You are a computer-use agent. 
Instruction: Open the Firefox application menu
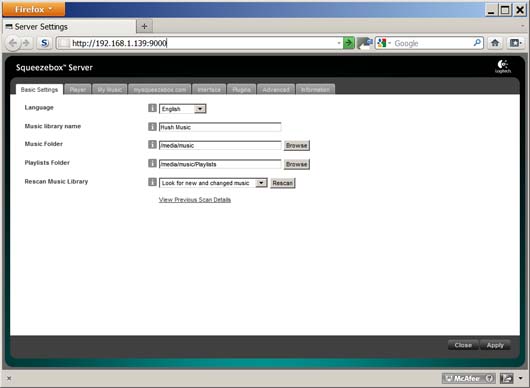33,9
